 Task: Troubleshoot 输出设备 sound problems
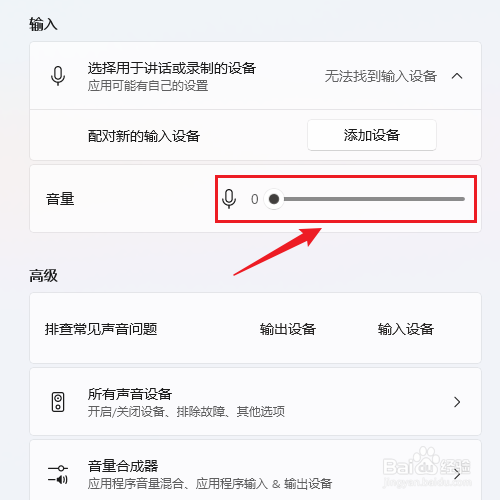pos(288,329)
